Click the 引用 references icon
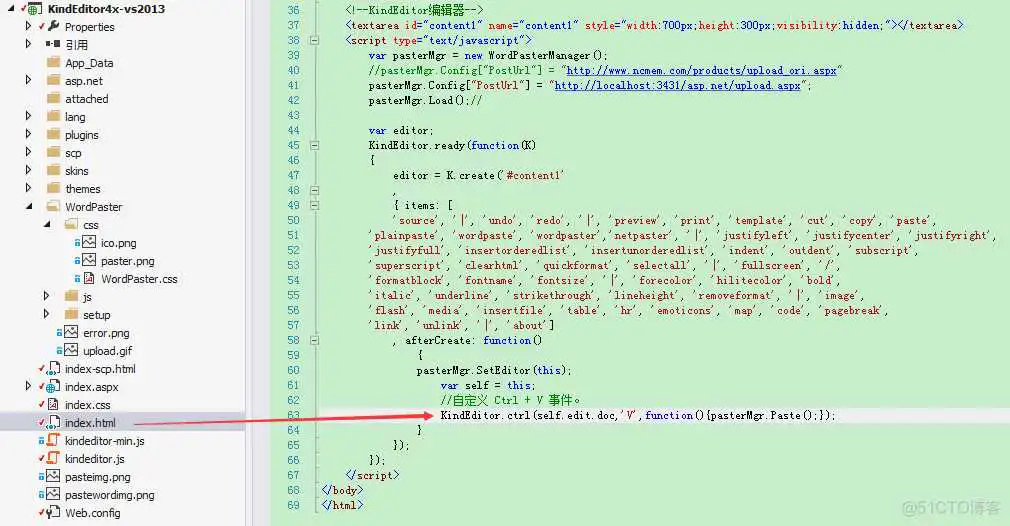The width and height of the screenshot is (1010, 526). tap(52, 45)
